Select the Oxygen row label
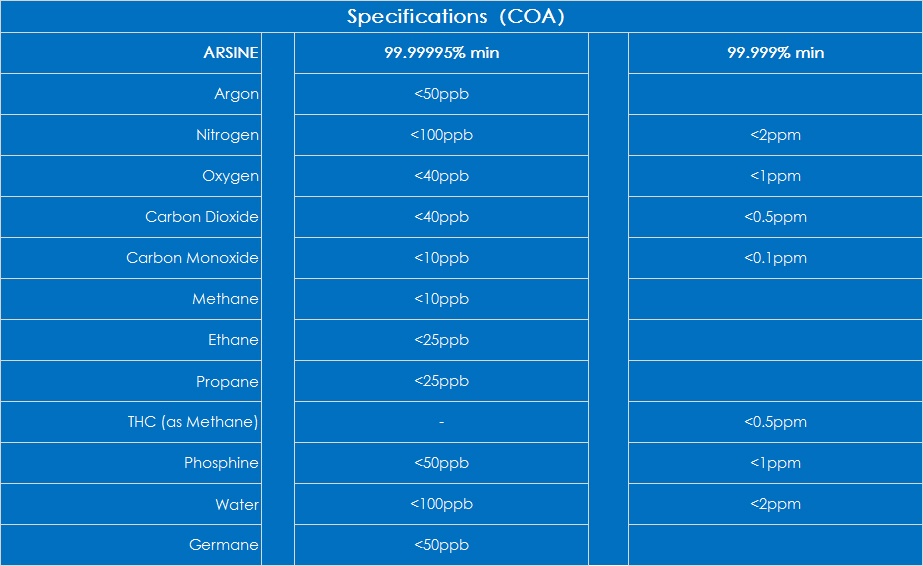Viewport: 923px width, 566px height. [x=230, y=176]
